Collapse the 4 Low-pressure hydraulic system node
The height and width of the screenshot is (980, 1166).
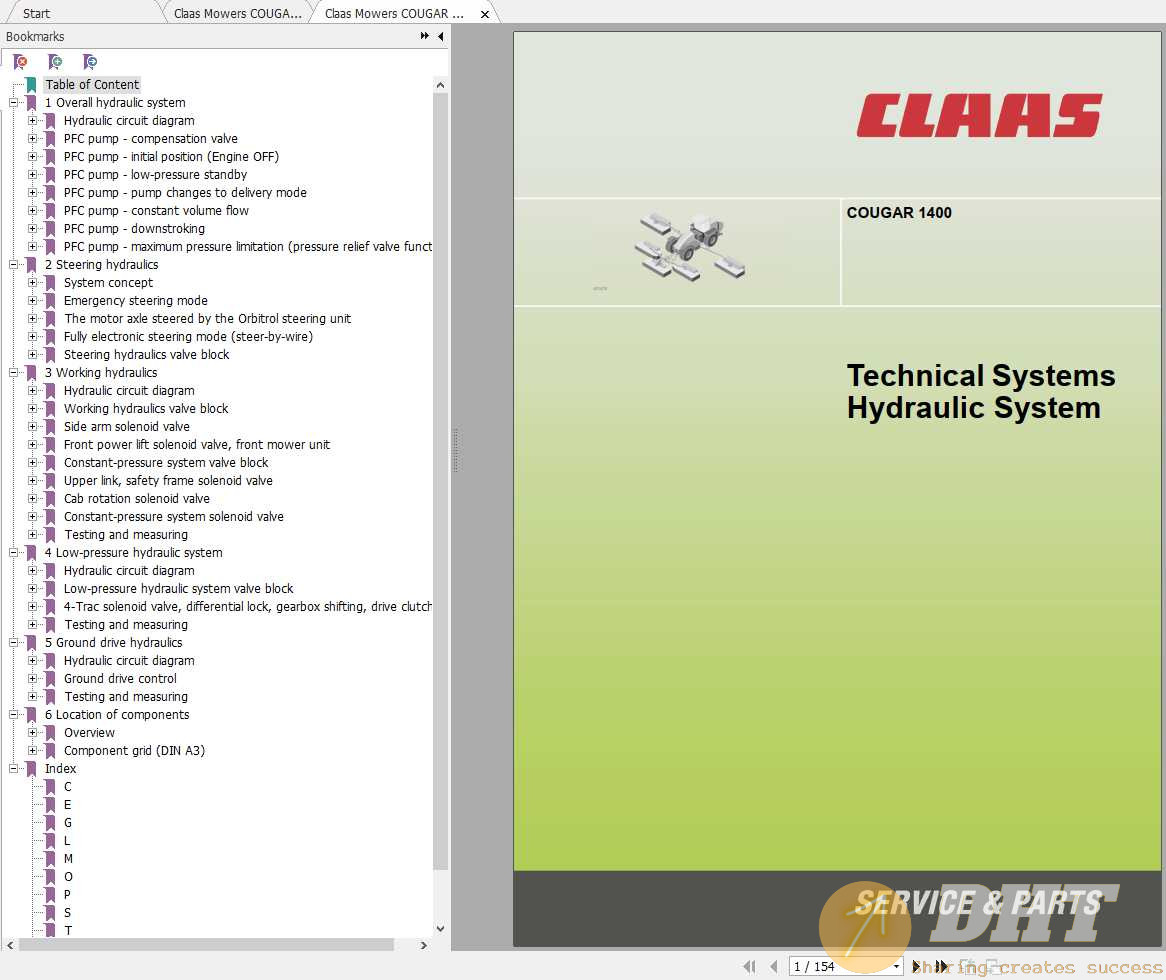point(13,552)
